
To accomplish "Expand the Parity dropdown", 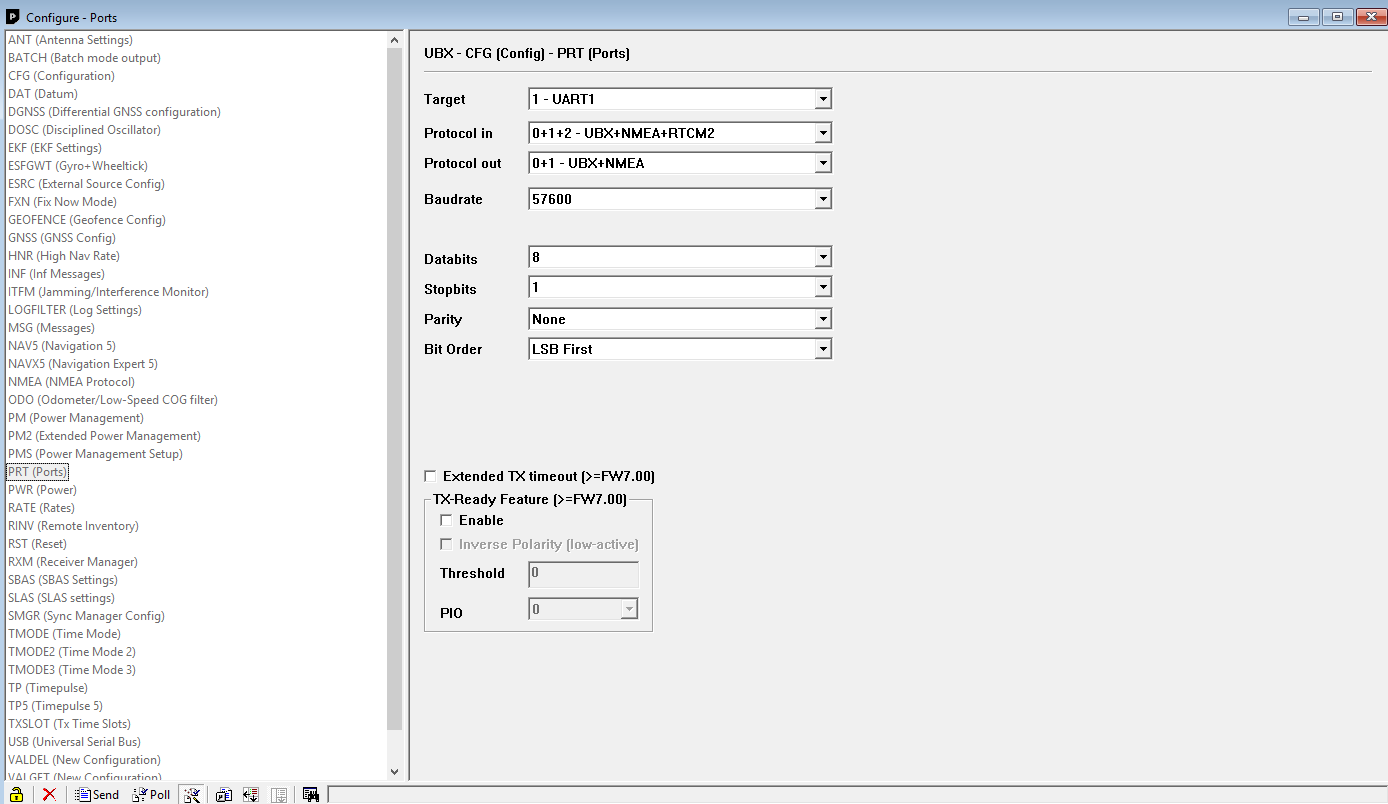I will (x=822, y=319).
